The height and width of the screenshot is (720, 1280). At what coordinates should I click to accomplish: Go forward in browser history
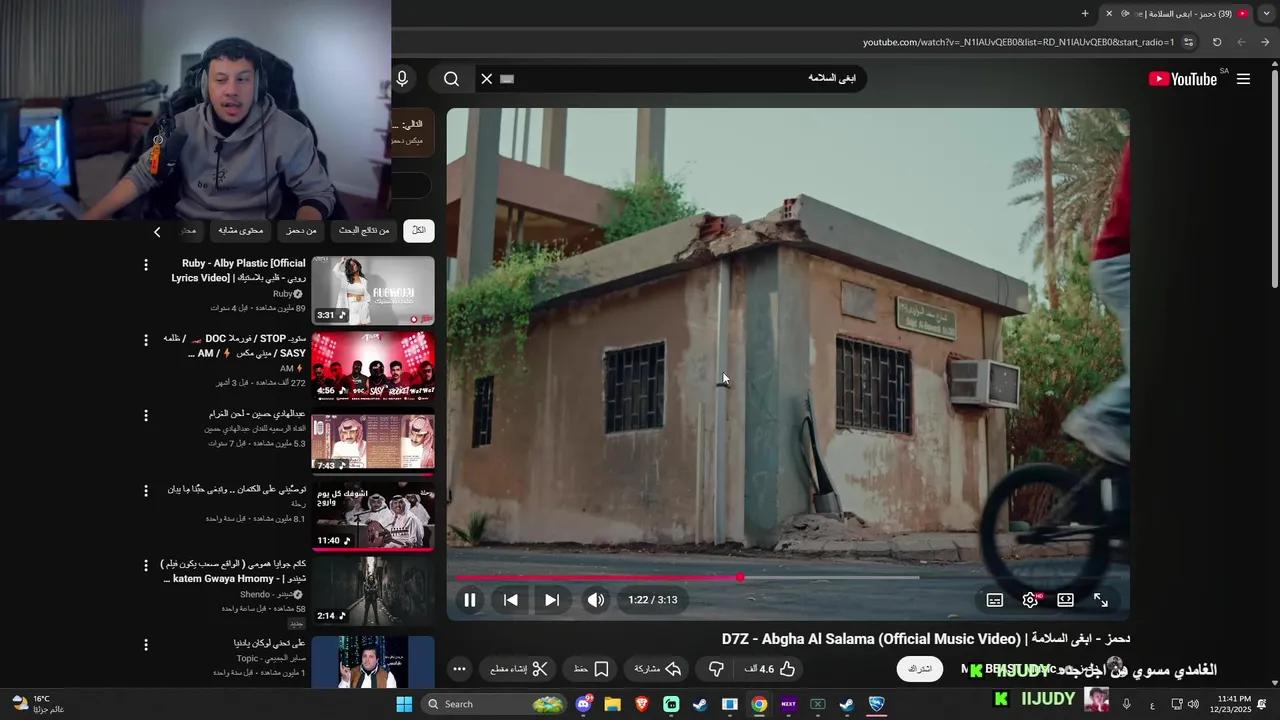pos(1241,42)
